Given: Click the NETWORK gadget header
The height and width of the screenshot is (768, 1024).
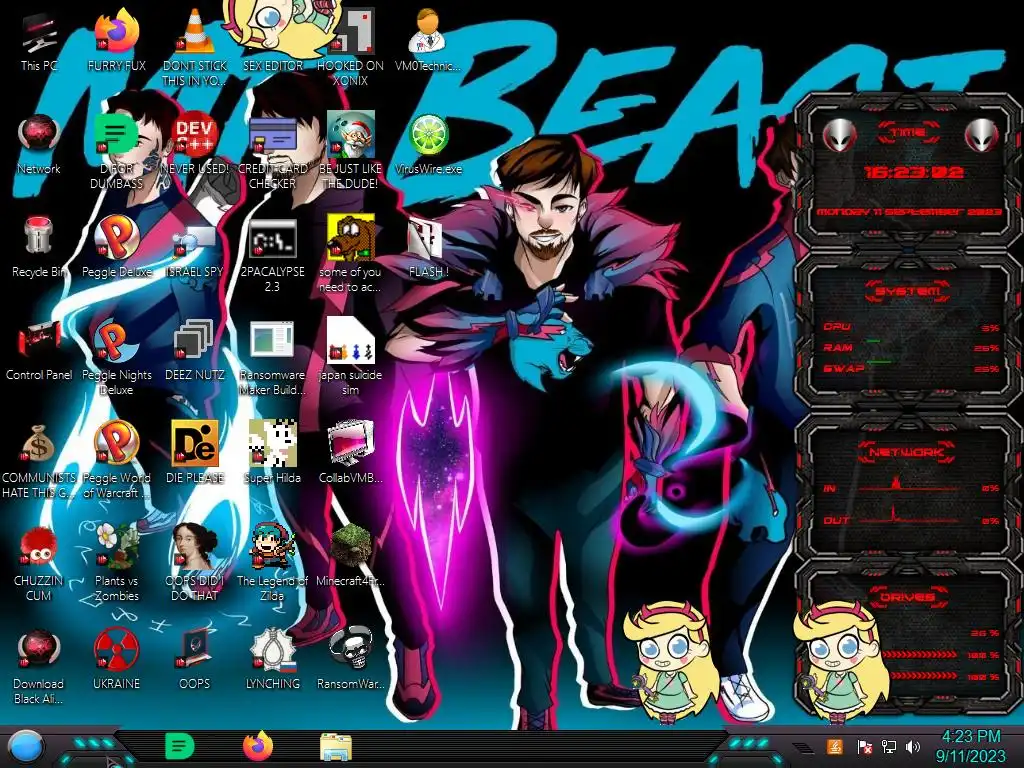Looking at the screenshot, I should pos(908,451).
